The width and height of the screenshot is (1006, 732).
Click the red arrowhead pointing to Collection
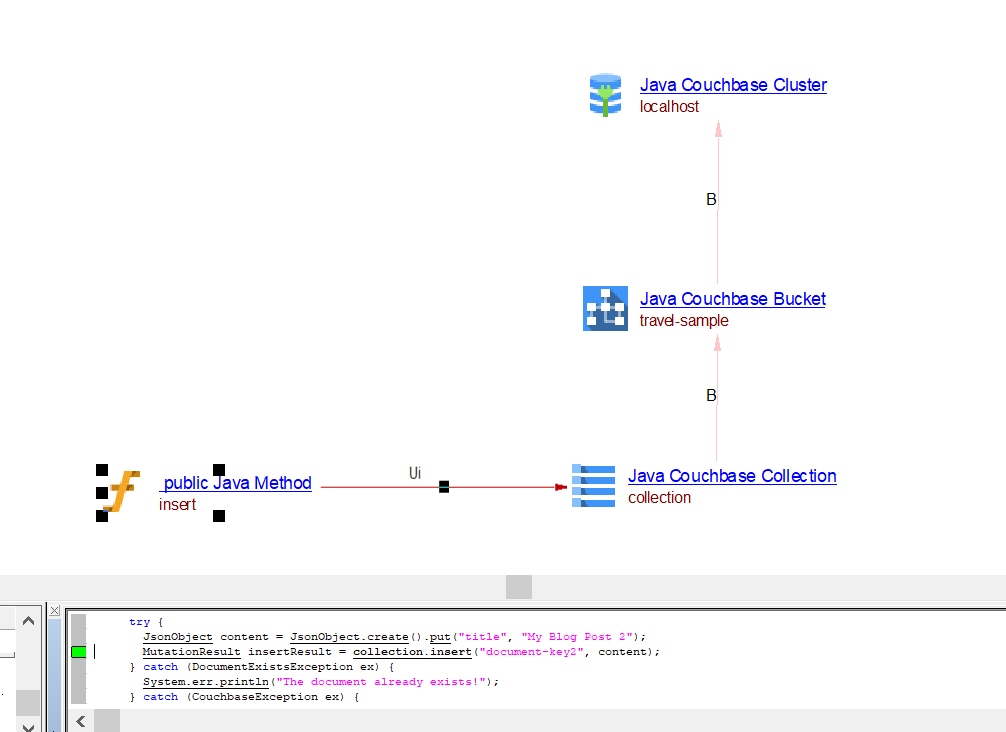(x=561, y=487)
